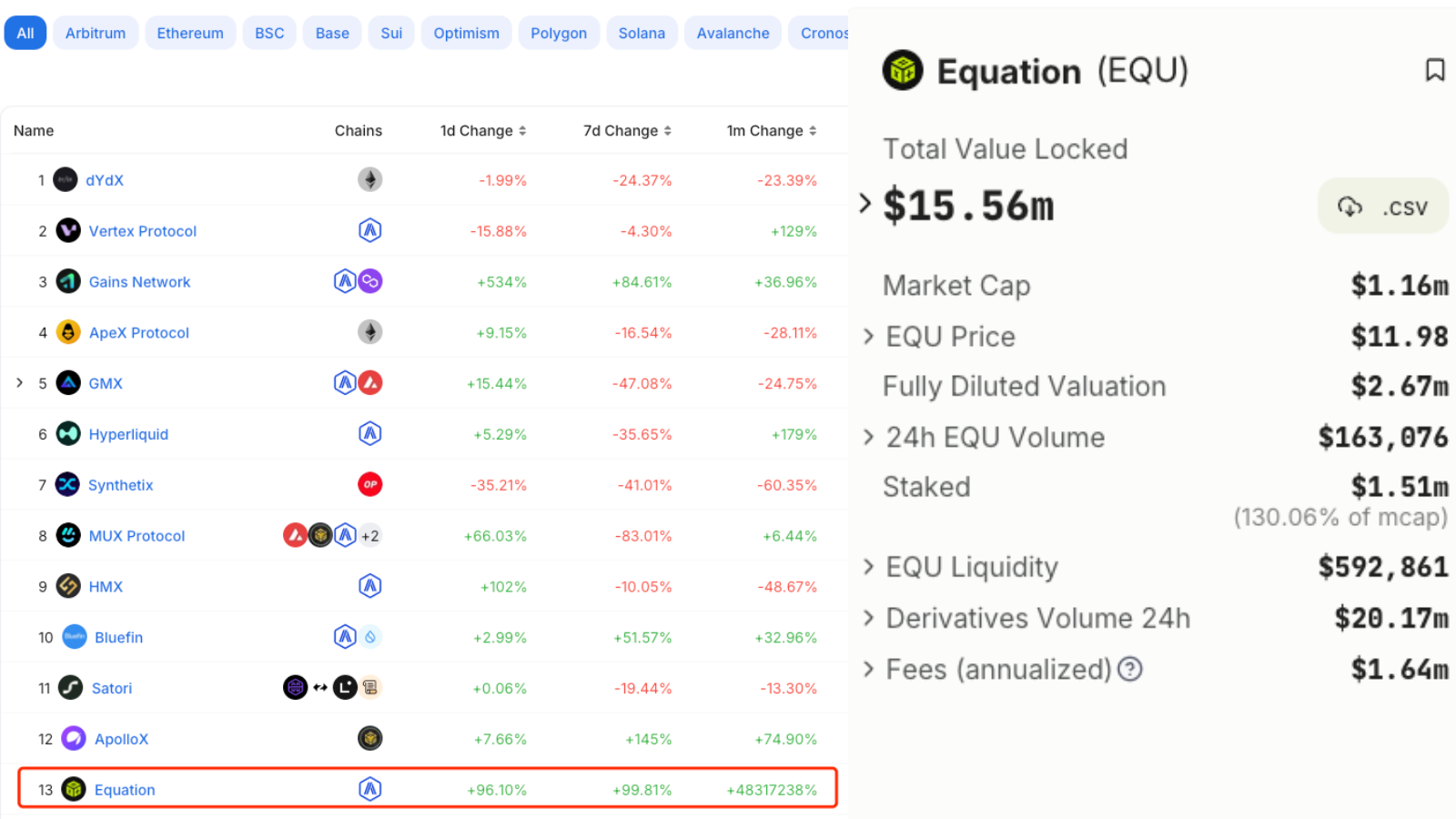
Task: Filter by the Cronos chain tab
Action: (x=819, y=33)
